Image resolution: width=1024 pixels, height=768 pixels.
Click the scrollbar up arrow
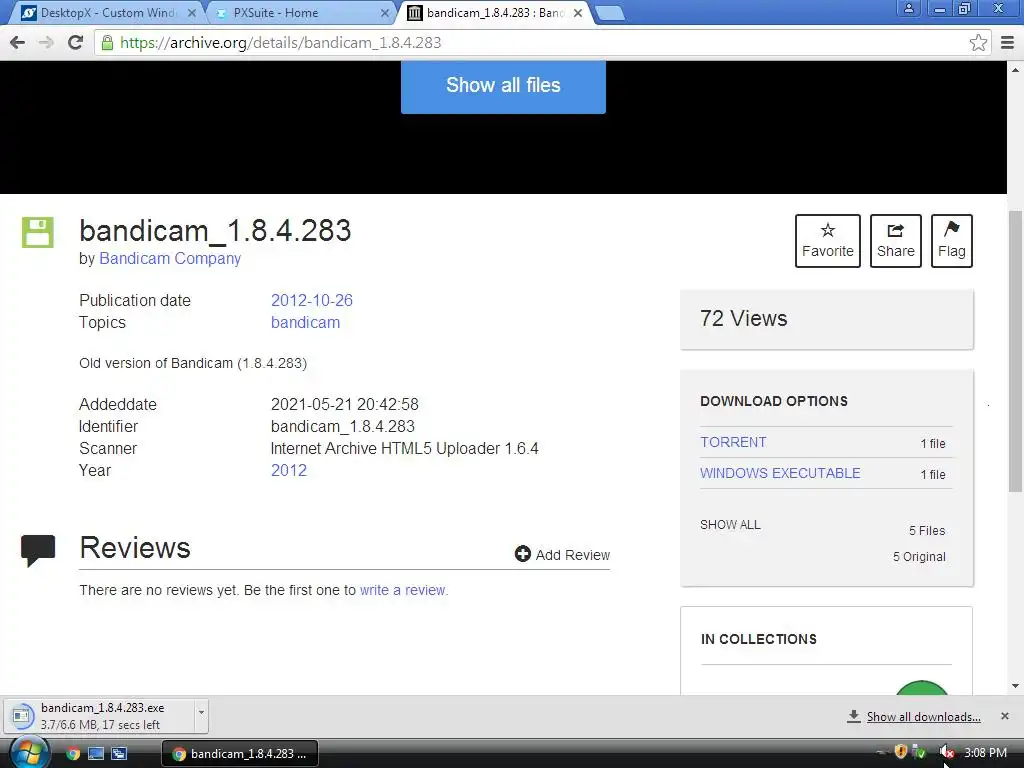[1016, 69]
